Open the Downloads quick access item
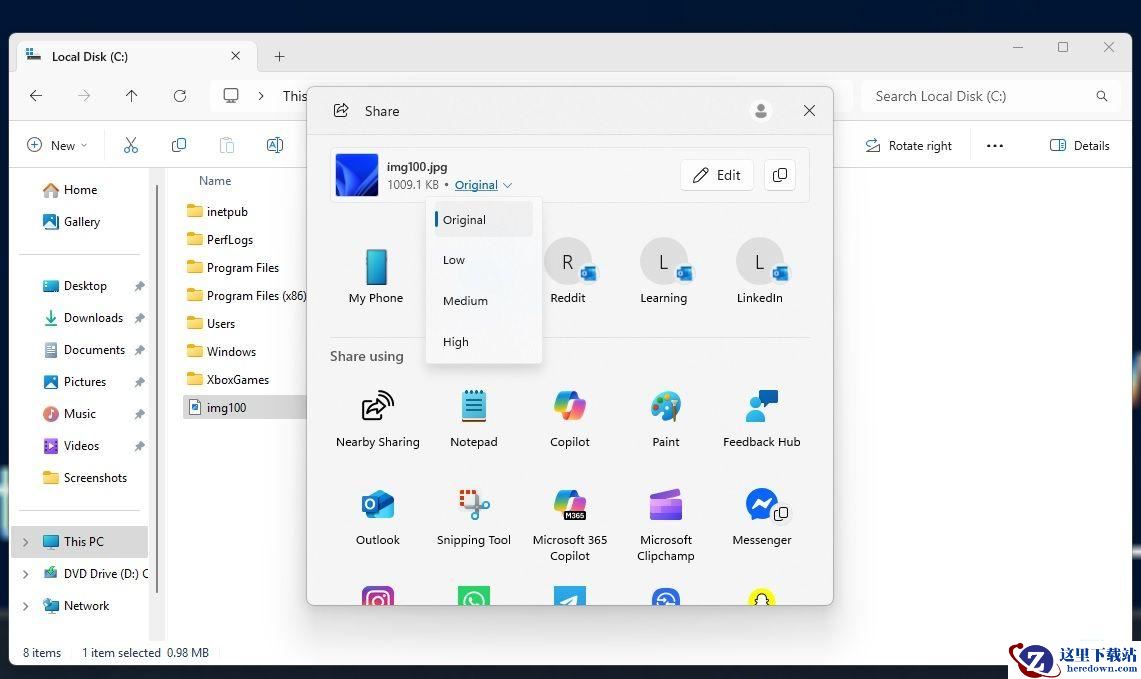This screenshot has width=1141, height=679. tap(83, 318)
